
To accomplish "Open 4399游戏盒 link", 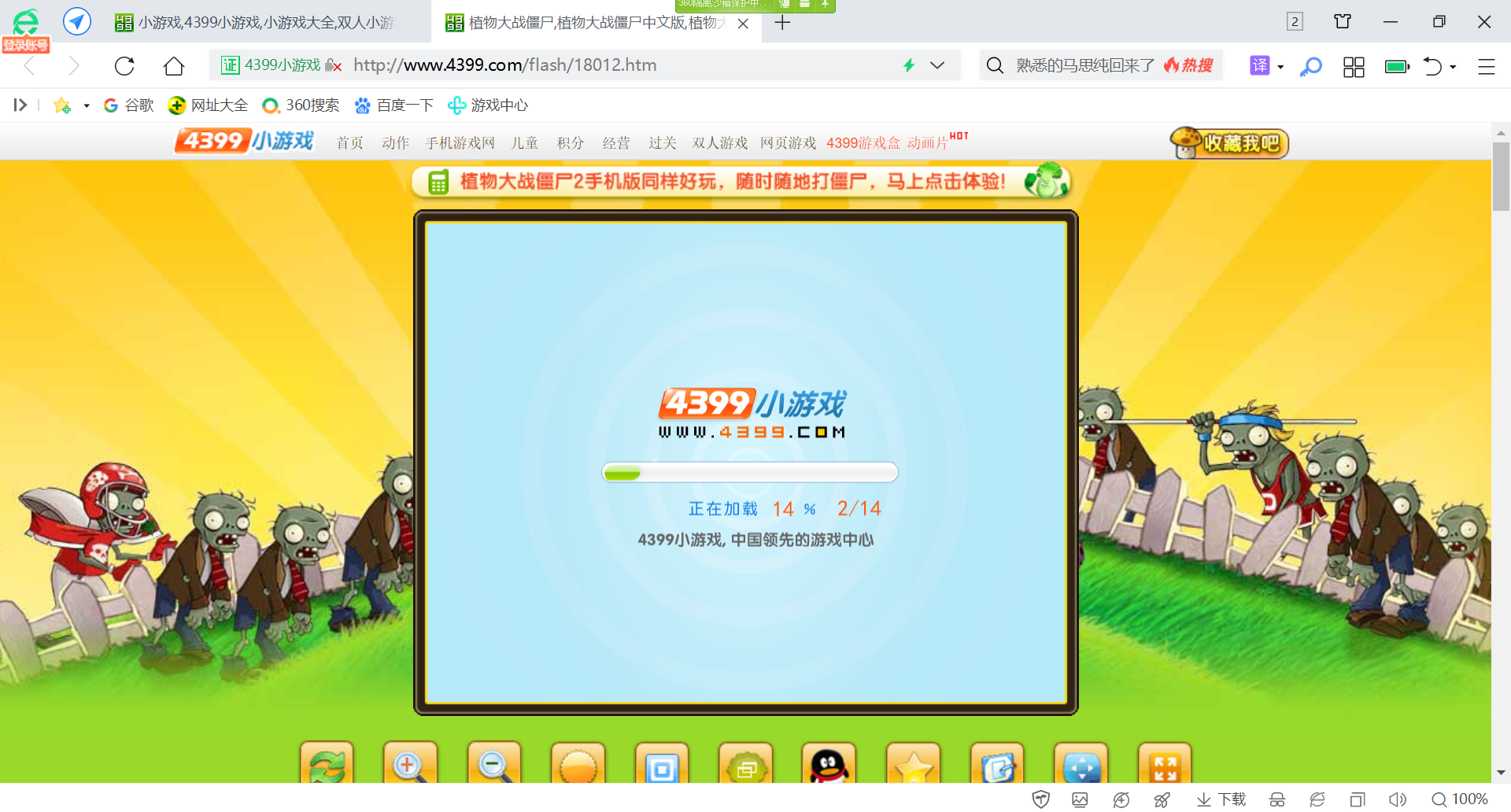I will click(x=863, y=142).
